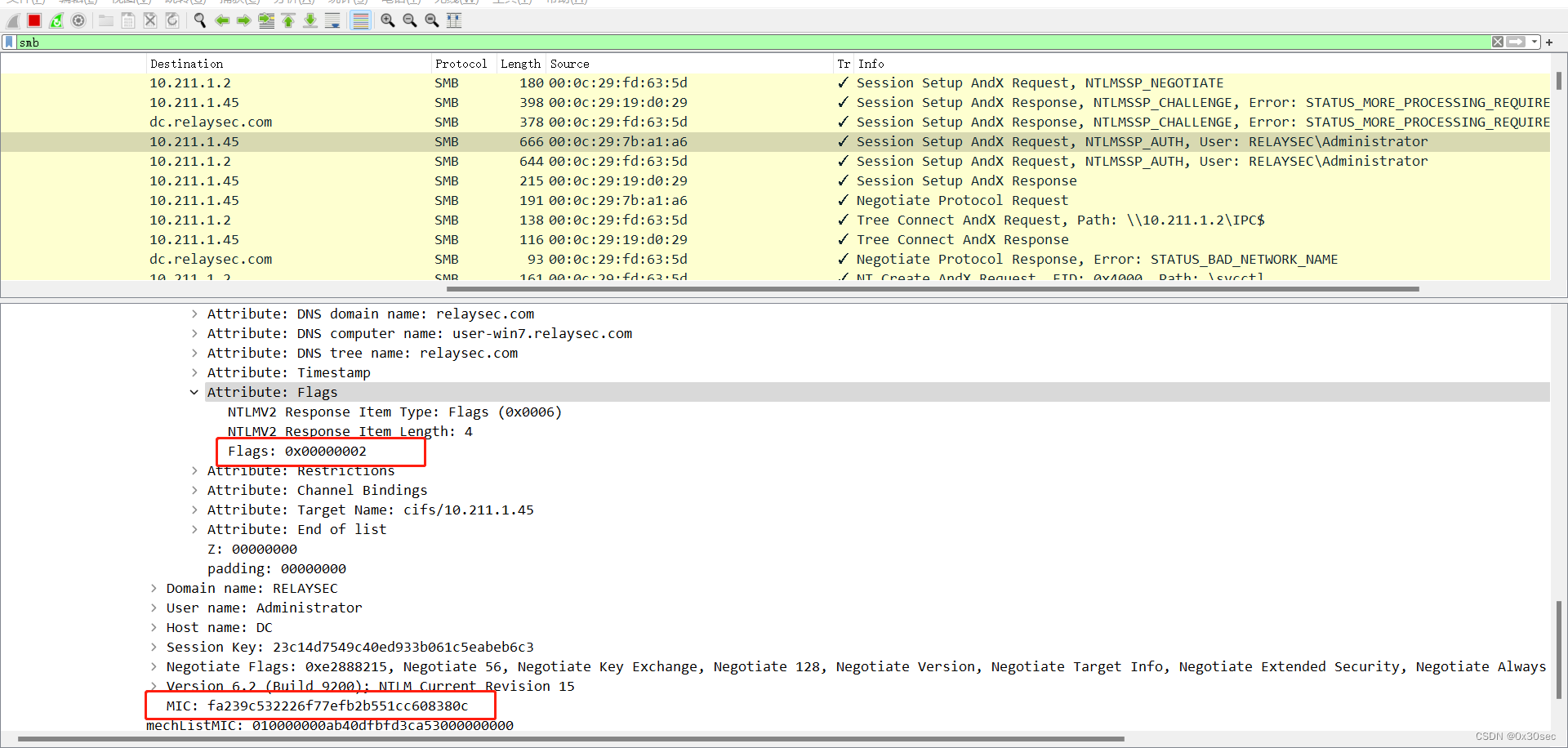Screen dimensions: 1568x748
Task: Sort packets by Protocol column
Action: pyautogui.click(x=464, y=64)
